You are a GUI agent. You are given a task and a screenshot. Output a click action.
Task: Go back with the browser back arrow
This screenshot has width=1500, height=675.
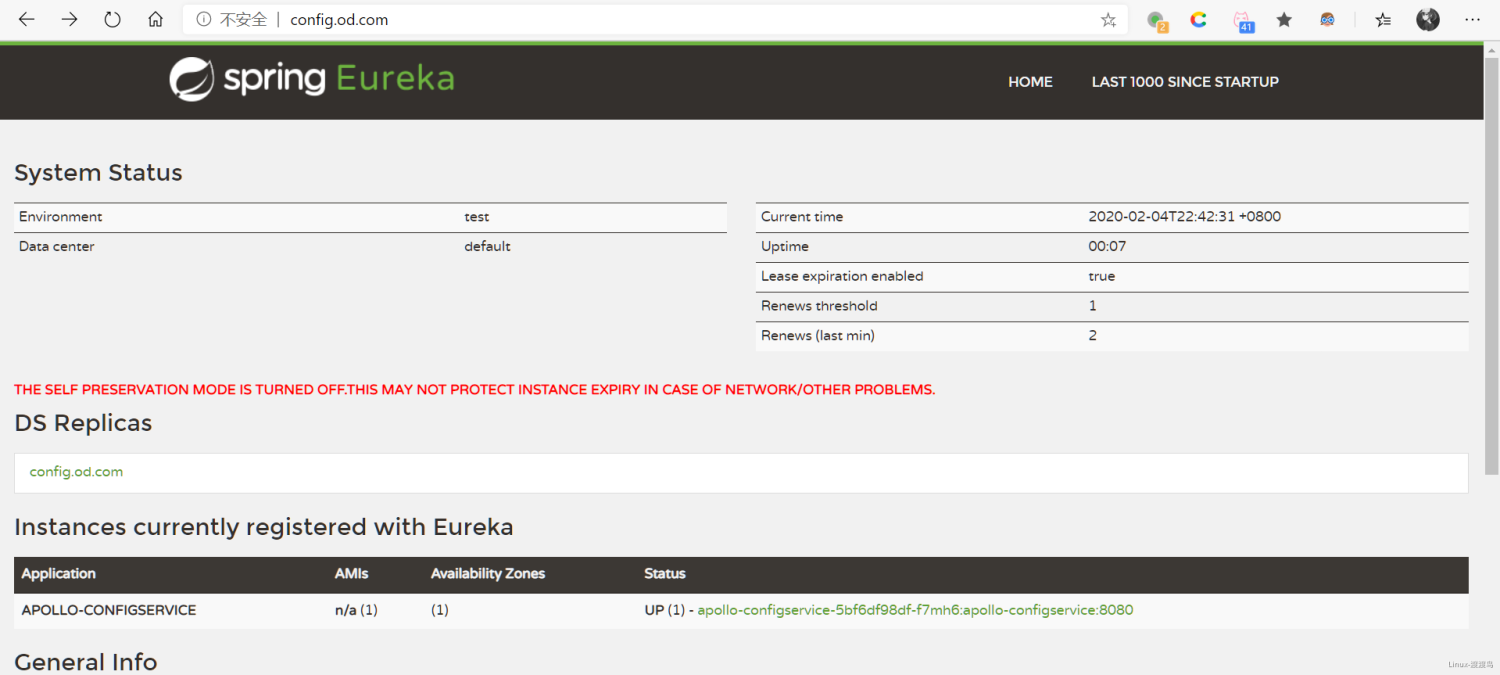[x=26, y=20]
